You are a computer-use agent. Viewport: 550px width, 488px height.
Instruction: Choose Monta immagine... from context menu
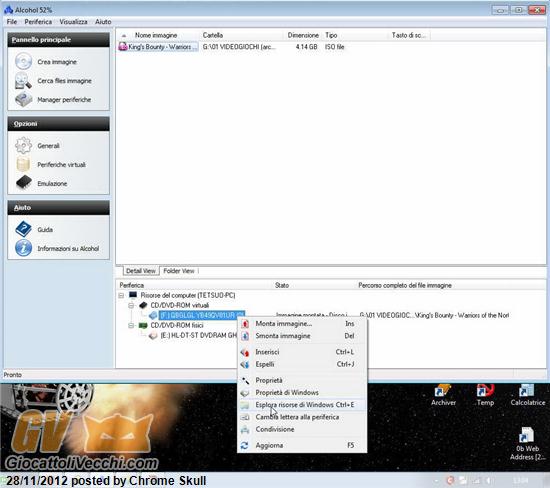pos(302,324)
